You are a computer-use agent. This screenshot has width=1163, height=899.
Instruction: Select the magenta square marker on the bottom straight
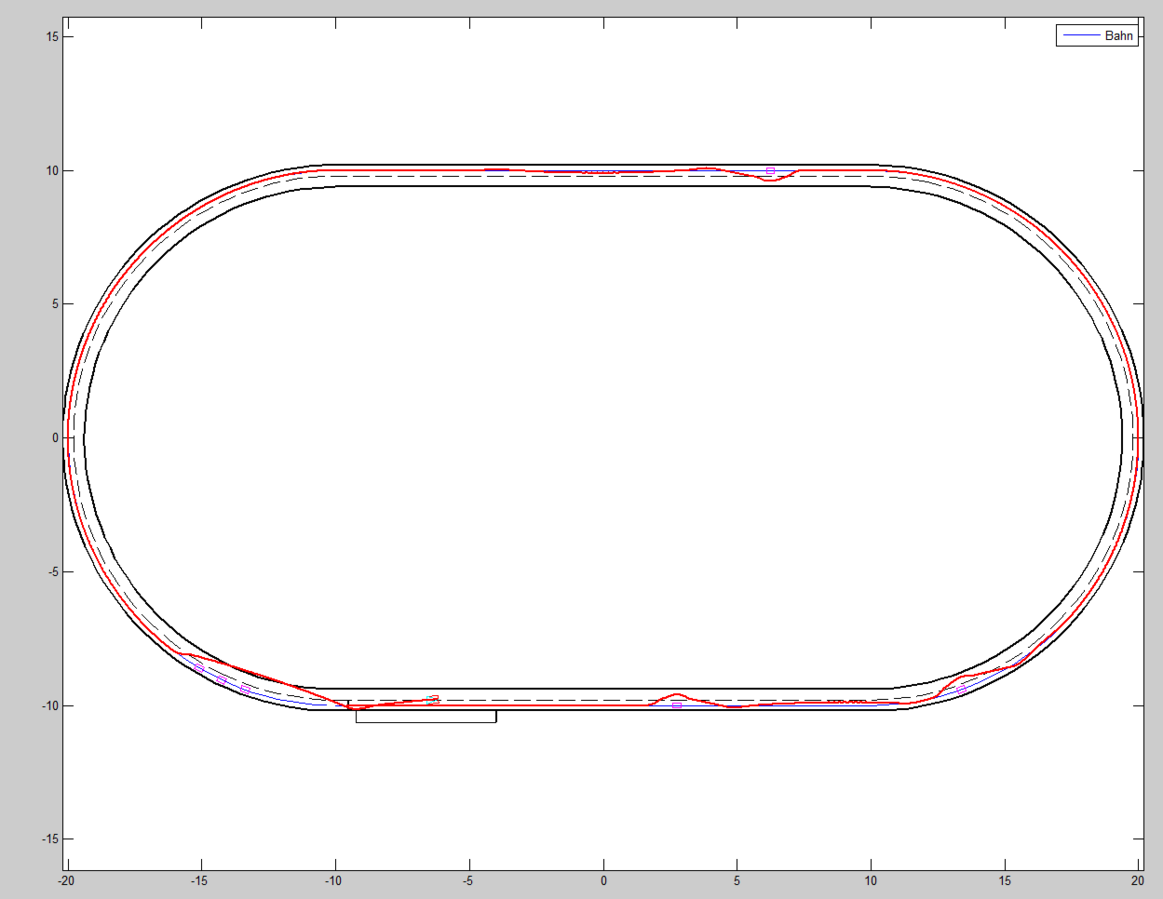click(x=677, y=705)
